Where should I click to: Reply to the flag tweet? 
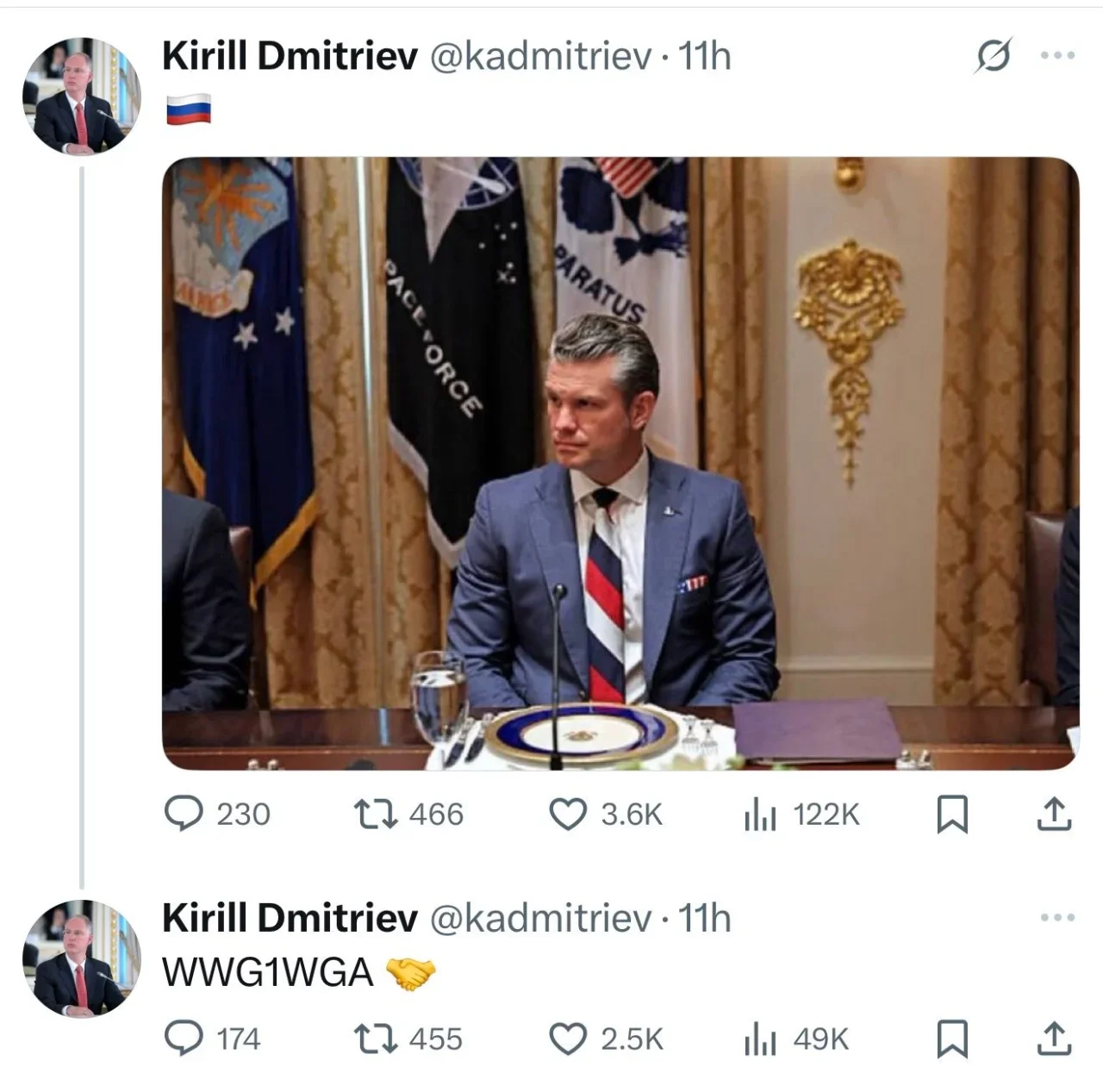[x=184, y=814]
